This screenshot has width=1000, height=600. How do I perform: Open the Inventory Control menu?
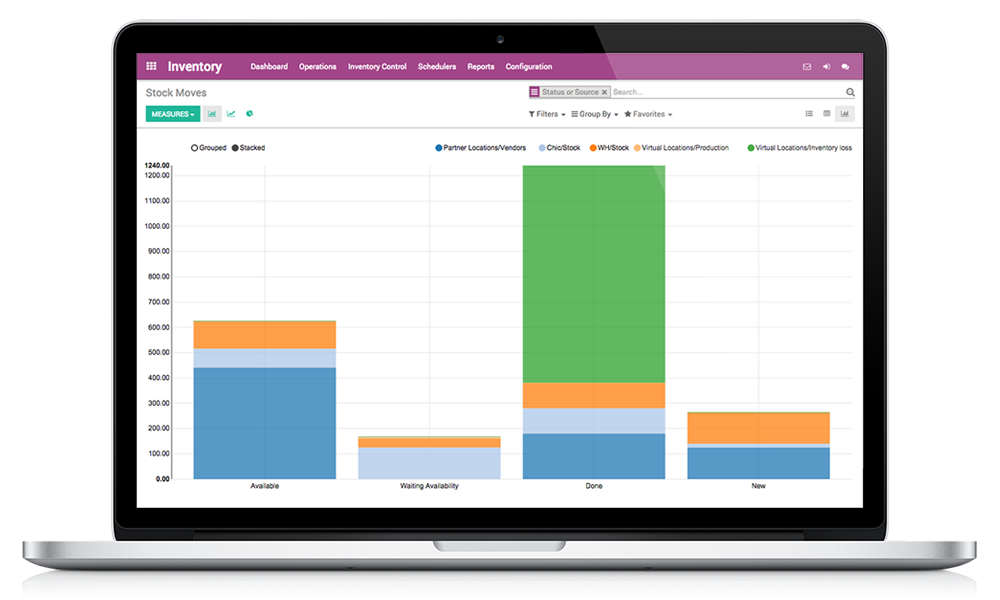click(377, 66)
